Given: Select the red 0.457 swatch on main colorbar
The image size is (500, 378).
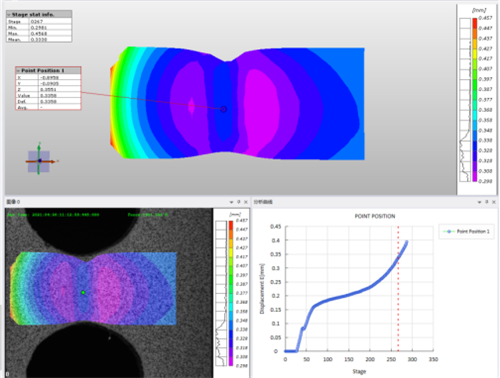Looking at the screenshot, I should (474, 22).
